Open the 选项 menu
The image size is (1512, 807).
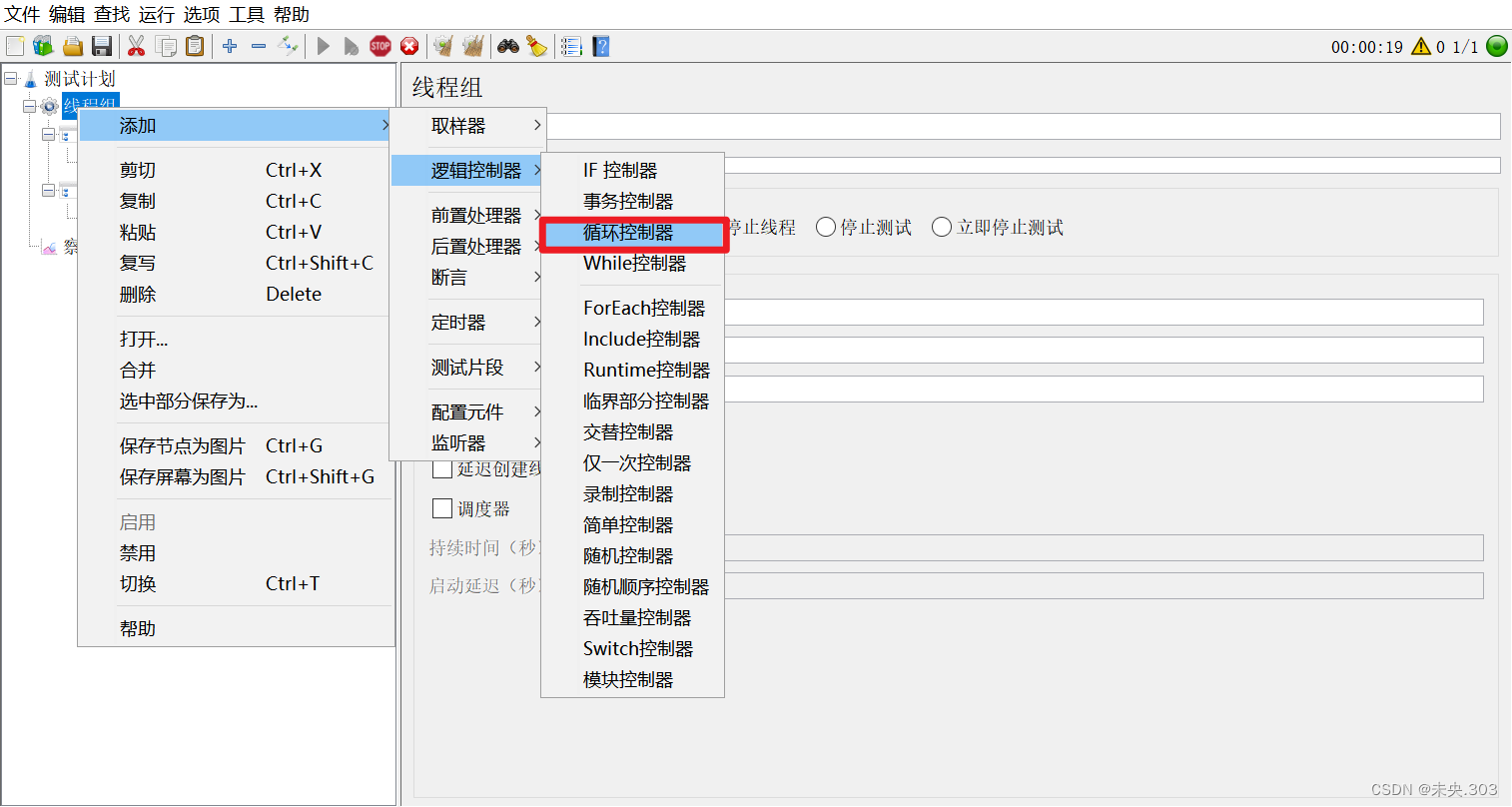point(201,14)
